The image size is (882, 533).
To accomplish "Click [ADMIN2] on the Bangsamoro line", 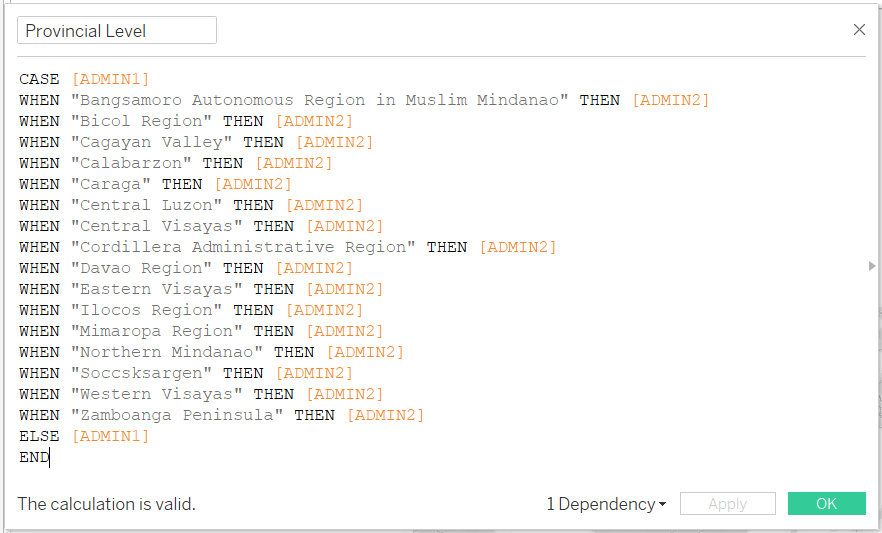I will [670, 100].
